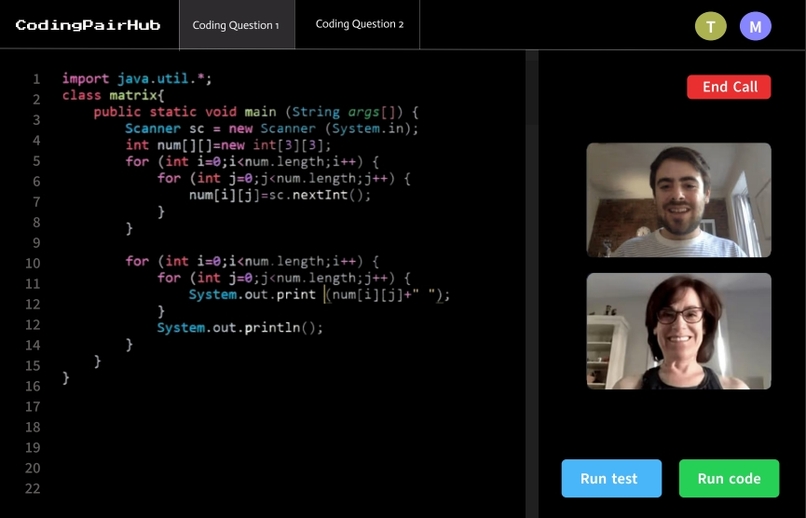
Task: Click Run test button
Action: click(x=611, y=478)
